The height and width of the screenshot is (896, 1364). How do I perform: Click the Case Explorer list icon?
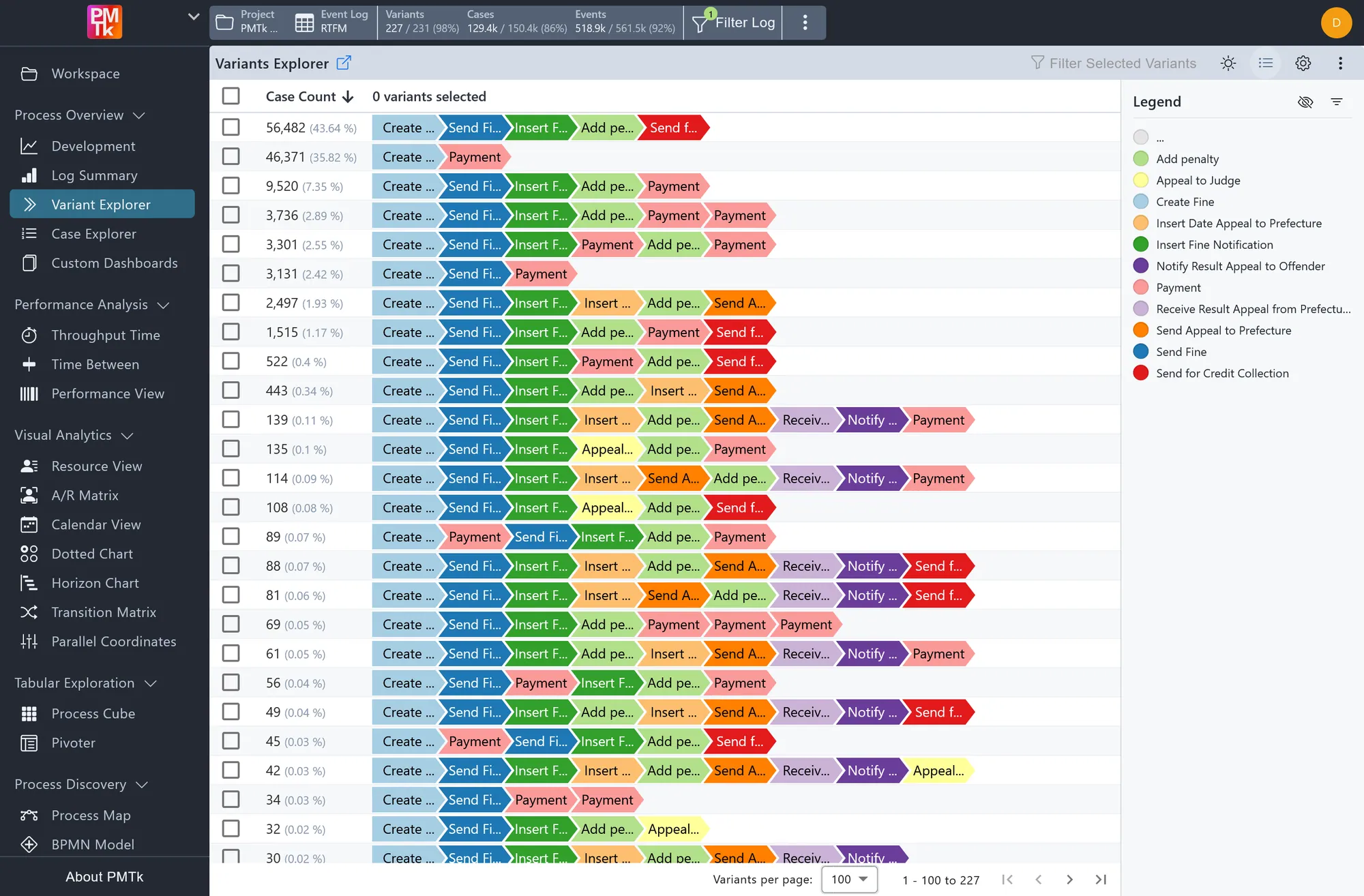coord(29,234)
